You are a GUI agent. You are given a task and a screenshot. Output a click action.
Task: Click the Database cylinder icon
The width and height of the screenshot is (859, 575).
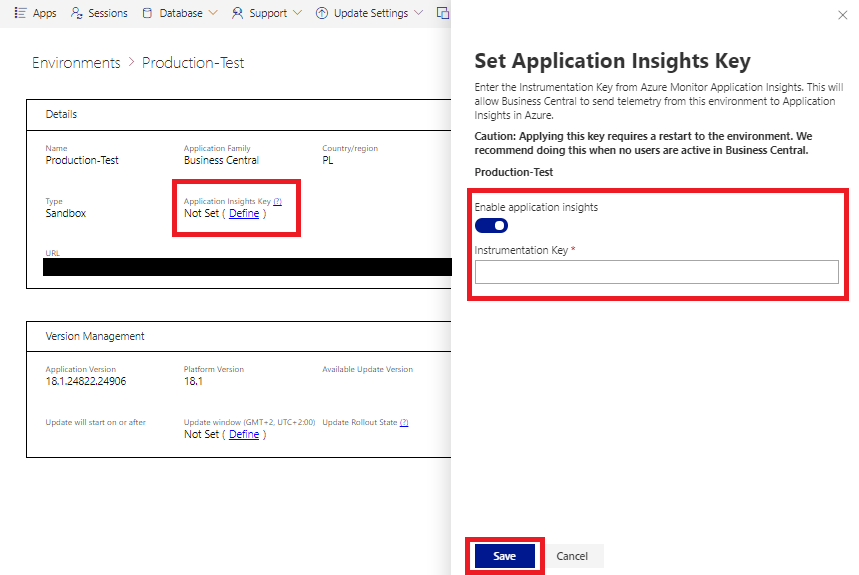(x=147, y=13)
